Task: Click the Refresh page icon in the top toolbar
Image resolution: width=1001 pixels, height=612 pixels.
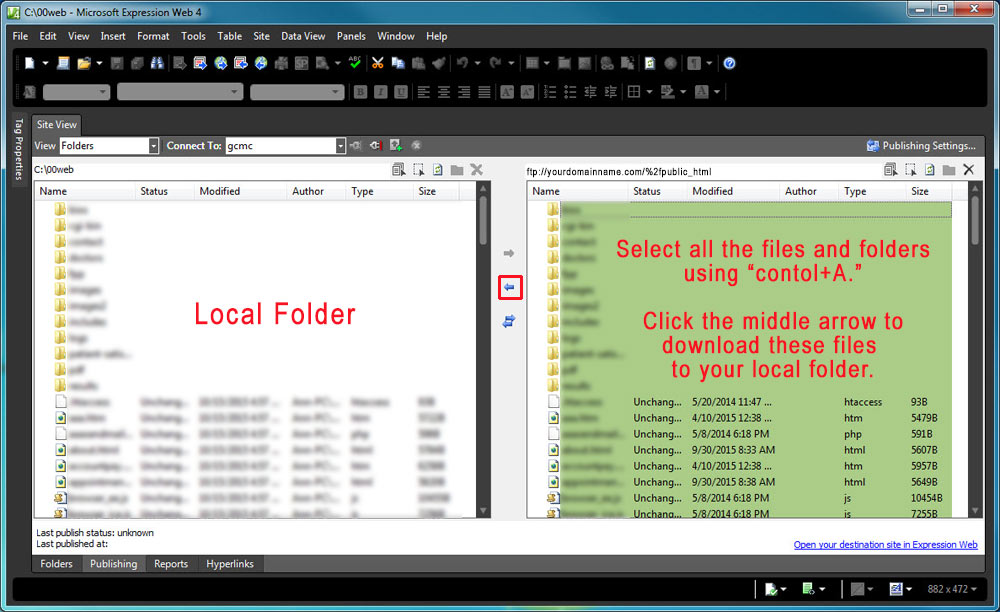Action: pyautogui.click(x=650, y=63)
